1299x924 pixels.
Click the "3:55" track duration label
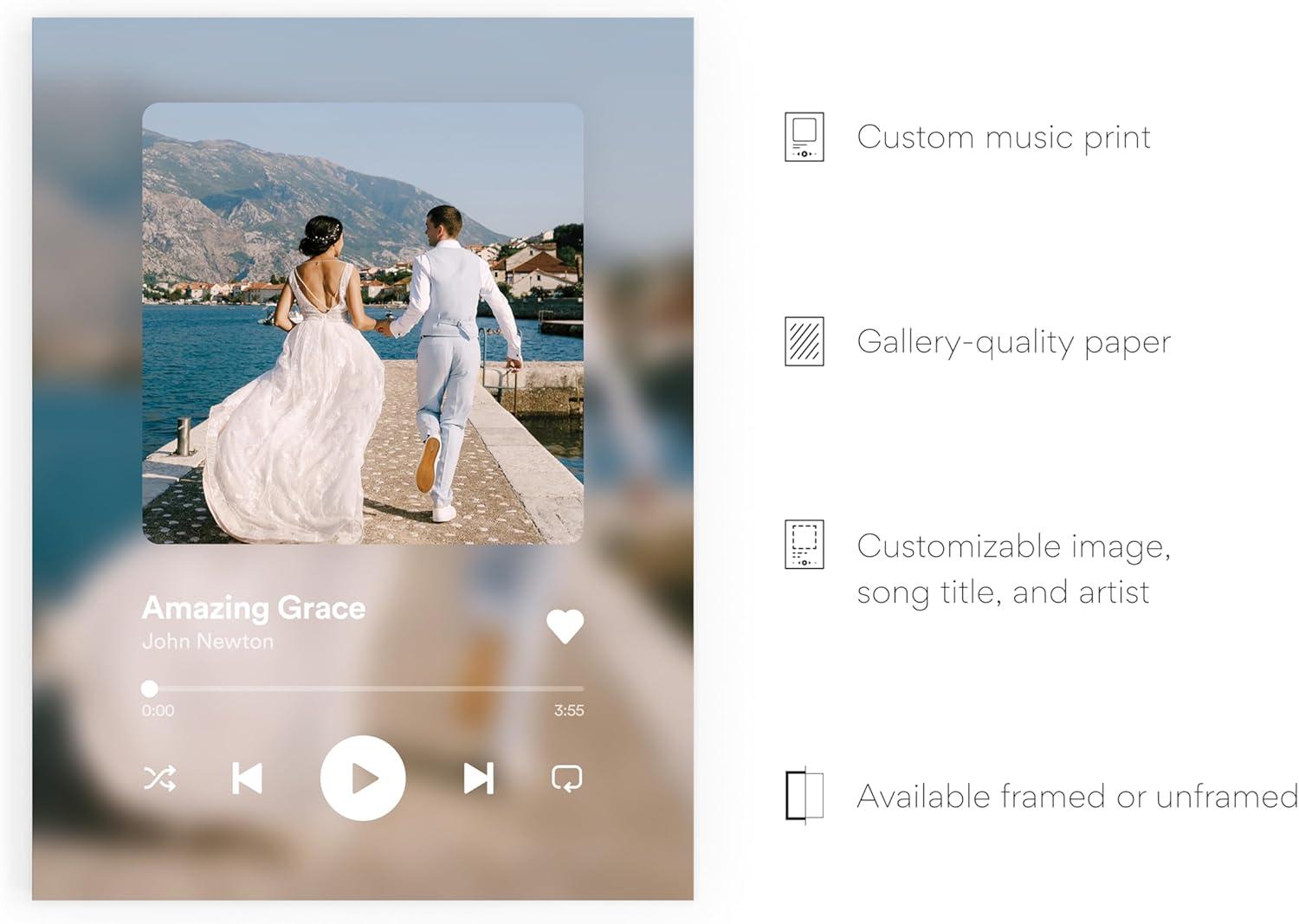click(x=569, y=711)
